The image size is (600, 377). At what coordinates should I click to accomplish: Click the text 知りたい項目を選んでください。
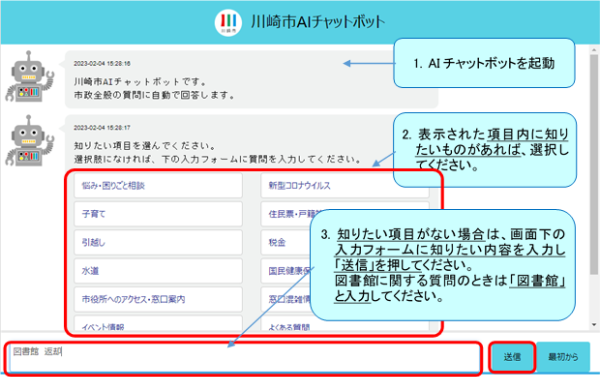pos(145,146)
